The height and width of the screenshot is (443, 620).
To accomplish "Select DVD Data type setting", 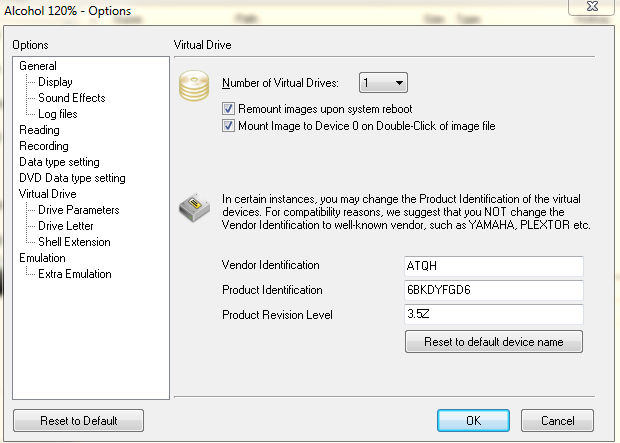I will point(72,178).
